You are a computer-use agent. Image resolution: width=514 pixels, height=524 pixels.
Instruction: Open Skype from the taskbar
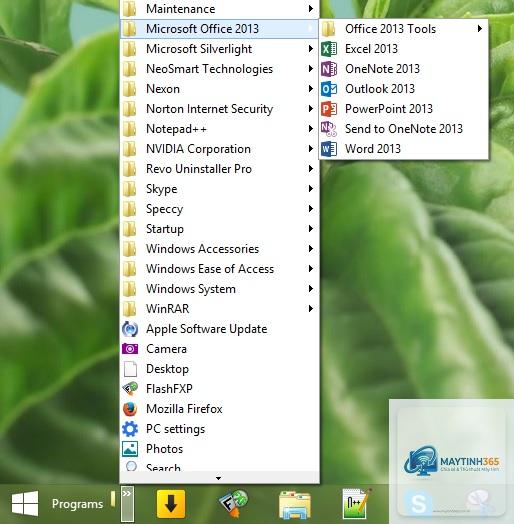click(x=418, y=504)
